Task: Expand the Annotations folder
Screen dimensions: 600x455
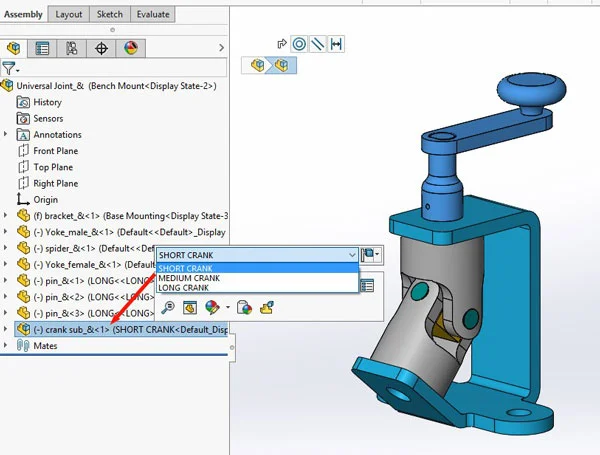Action: click(6, 135)
